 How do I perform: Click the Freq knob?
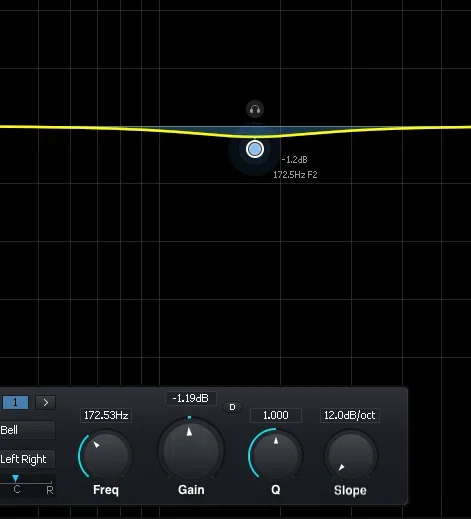[x=106, y=455]
